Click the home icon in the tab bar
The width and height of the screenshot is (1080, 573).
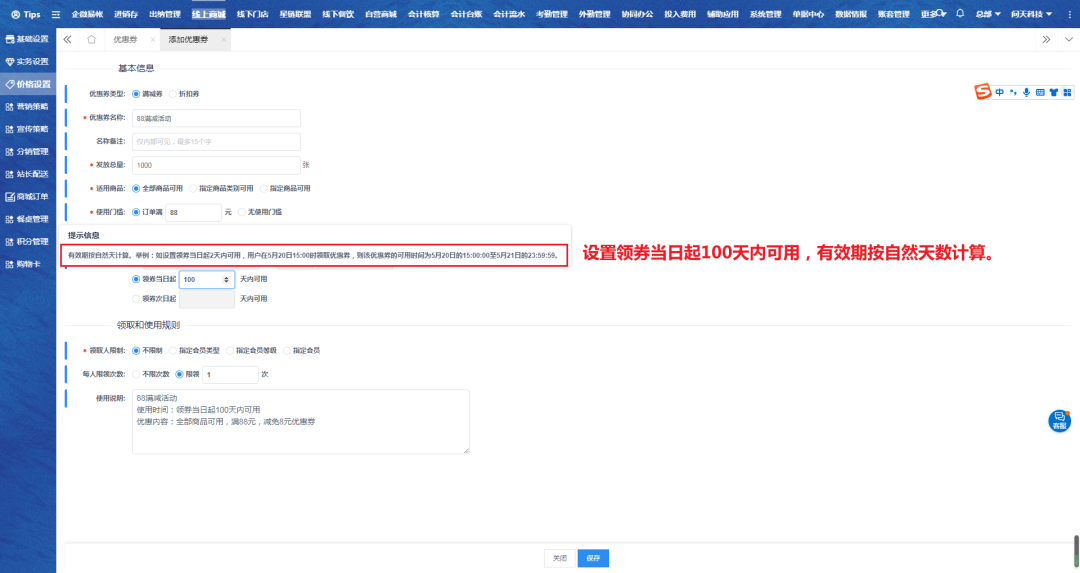(x=92, y=39)
